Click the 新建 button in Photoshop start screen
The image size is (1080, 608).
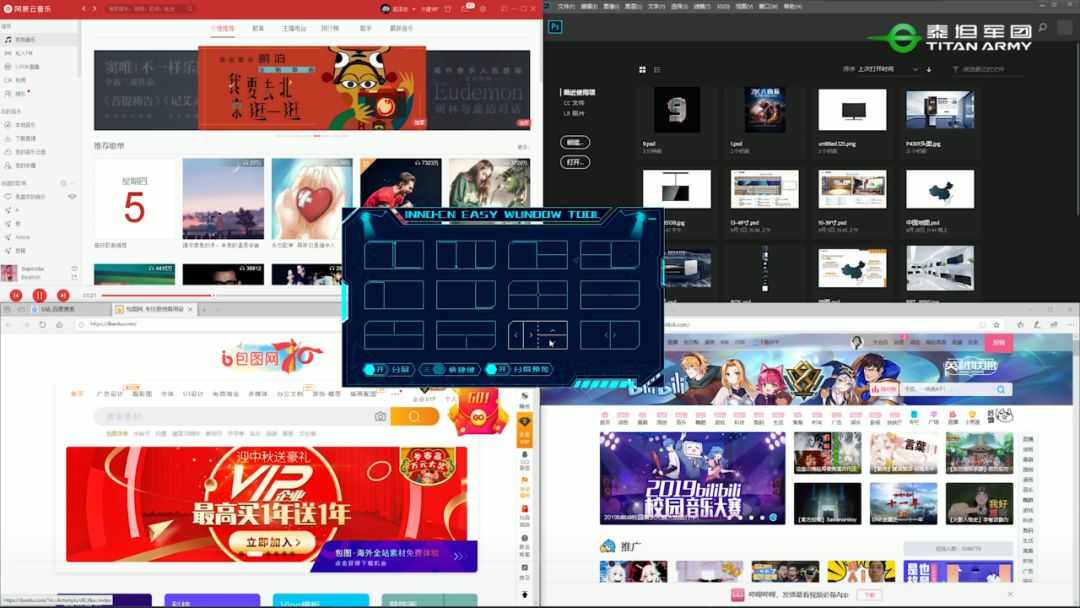coord(576,142)
